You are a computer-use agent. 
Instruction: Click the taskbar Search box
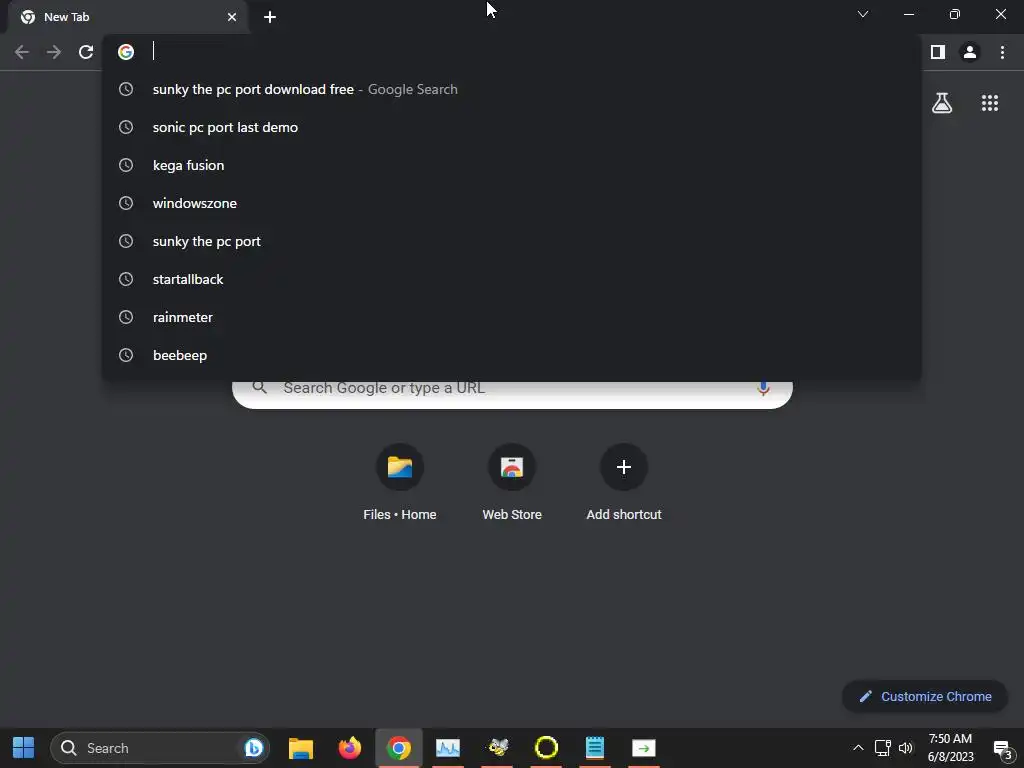[x=160, y=748]
